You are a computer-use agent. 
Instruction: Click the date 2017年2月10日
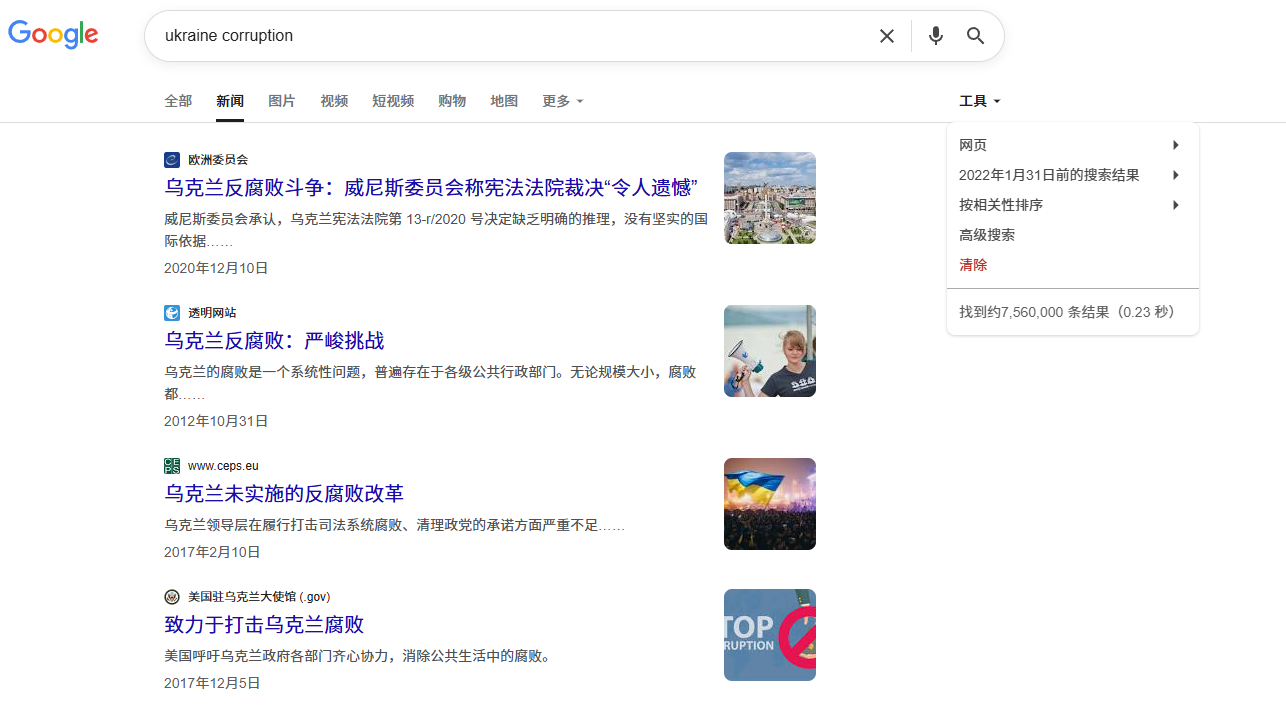click(212, 552)
